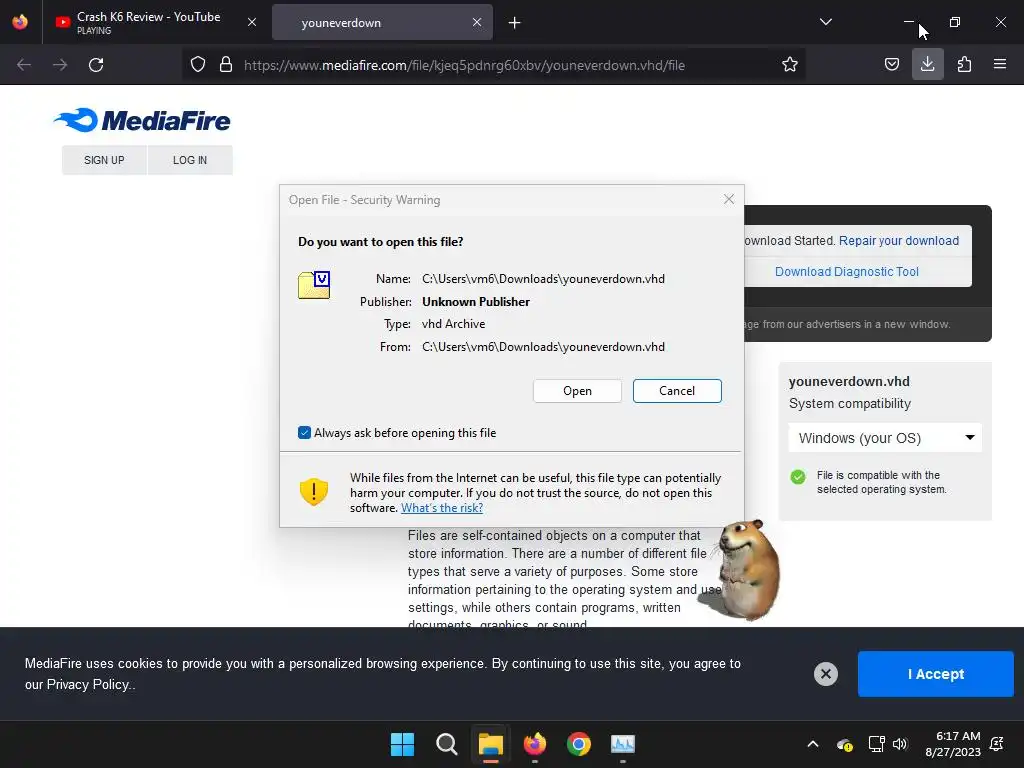
Task: Click the vhd file icon in dialog
Action: (x=314, y=285)
